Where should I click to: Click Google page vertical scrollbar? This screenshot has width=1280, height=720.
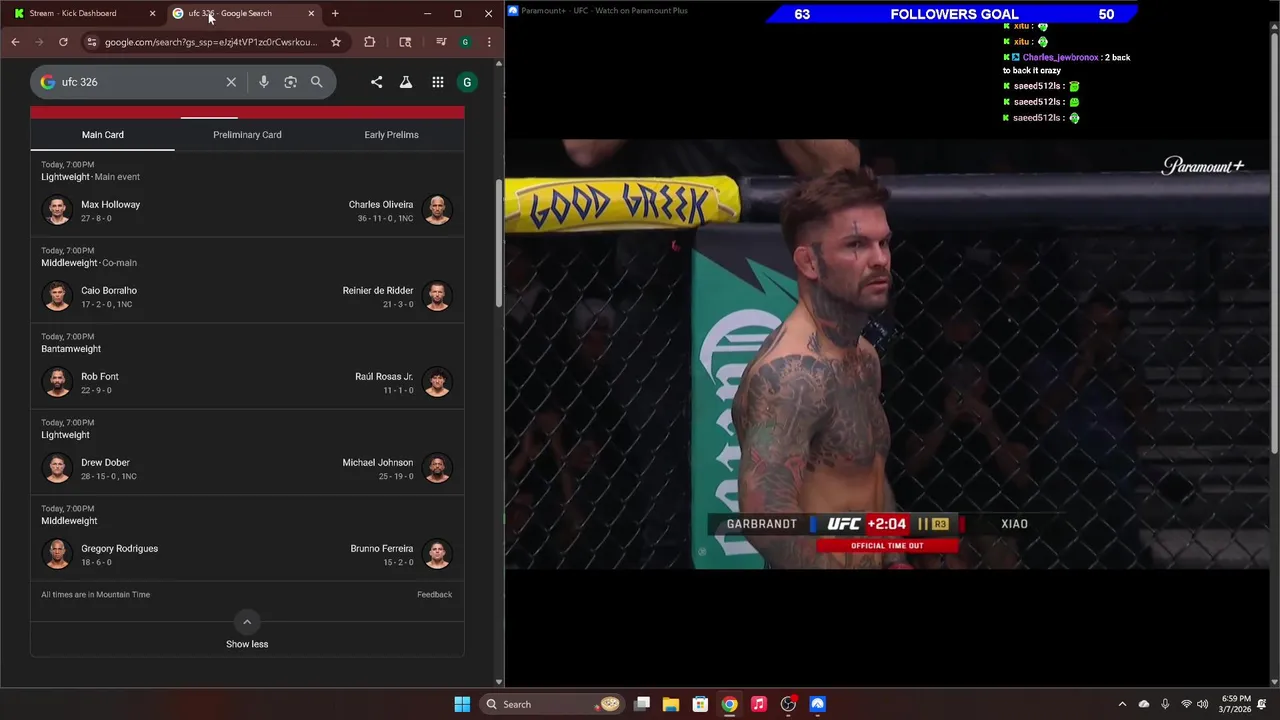coord(499,243)
